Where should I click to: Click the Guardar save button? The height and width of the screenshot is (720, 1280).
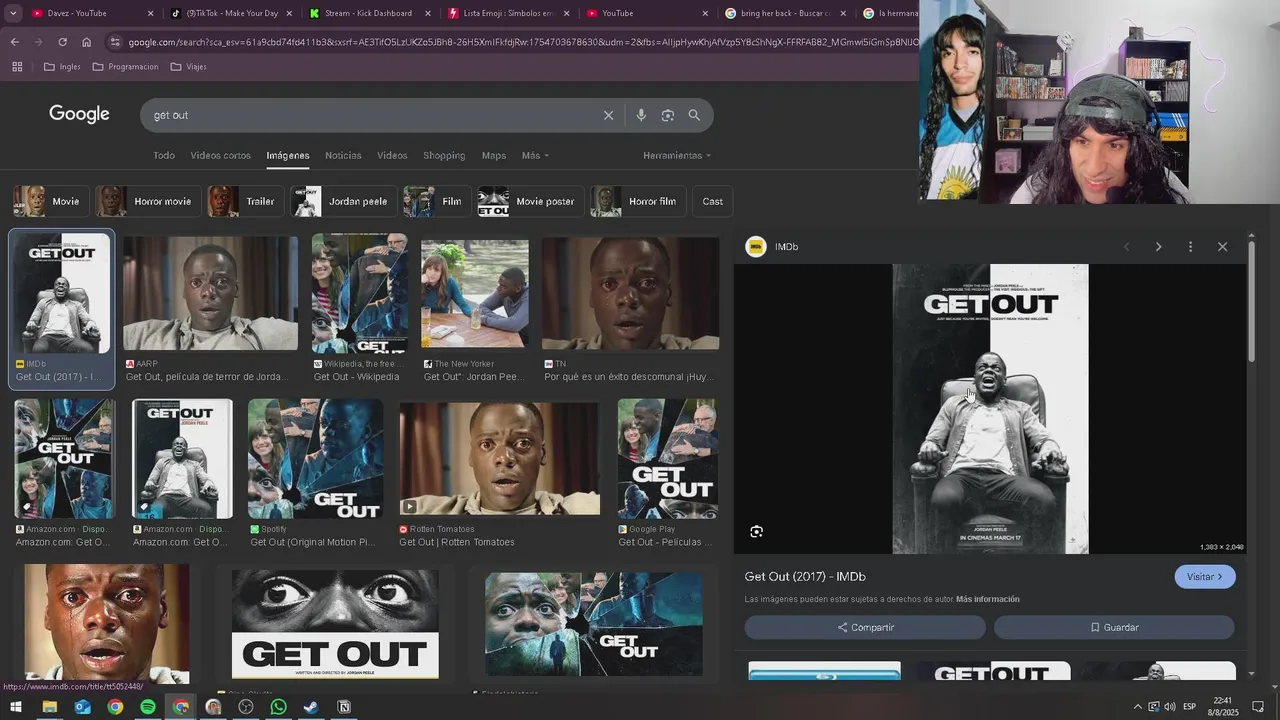coord(1114,628)
